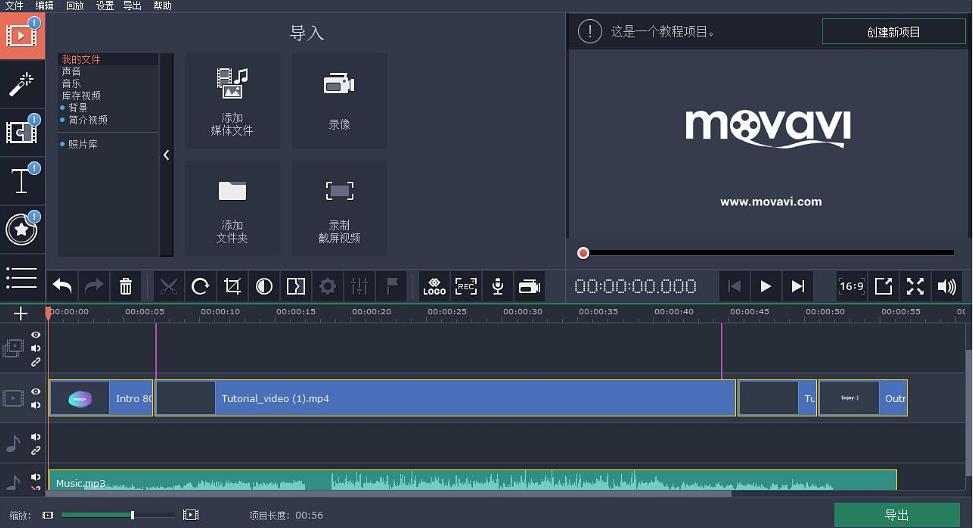Mute the Music.mp3 audio track
This screenshot has width=973, height=528.
click(x=35, y=477)
